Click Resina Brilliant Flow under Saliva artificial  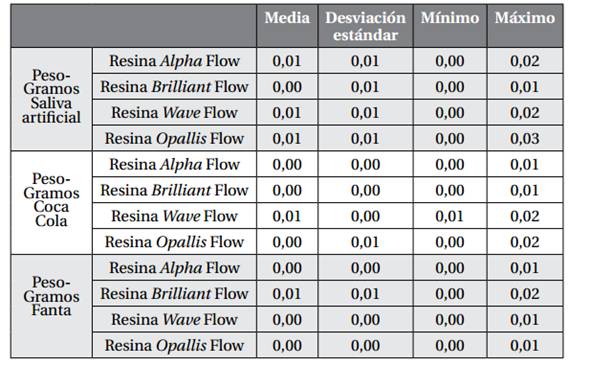[174, 87]
